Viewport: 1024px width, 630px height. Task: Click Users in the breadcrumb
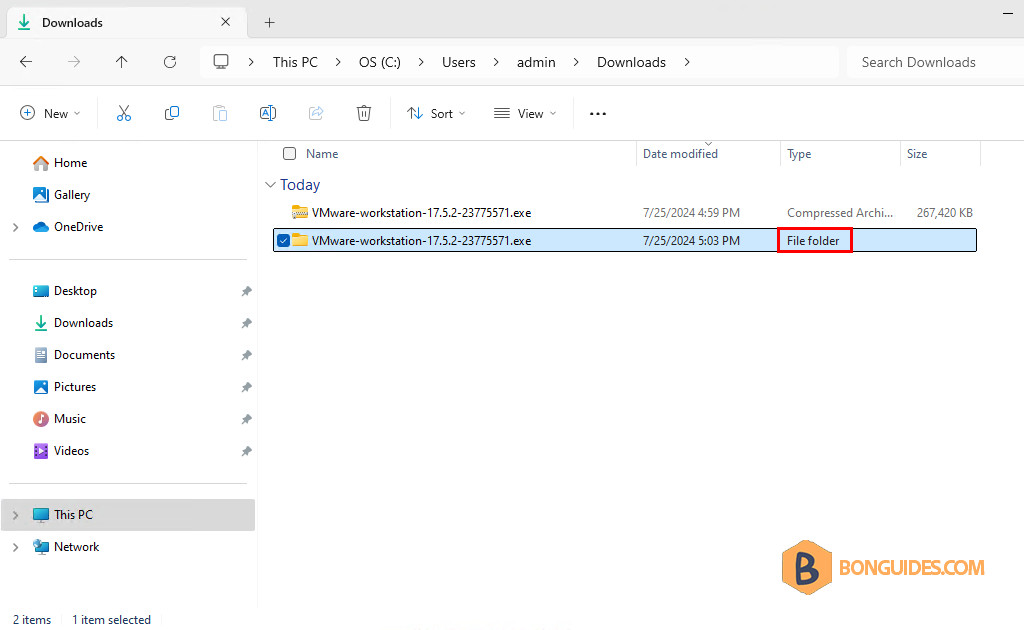[x=458, y=62]
